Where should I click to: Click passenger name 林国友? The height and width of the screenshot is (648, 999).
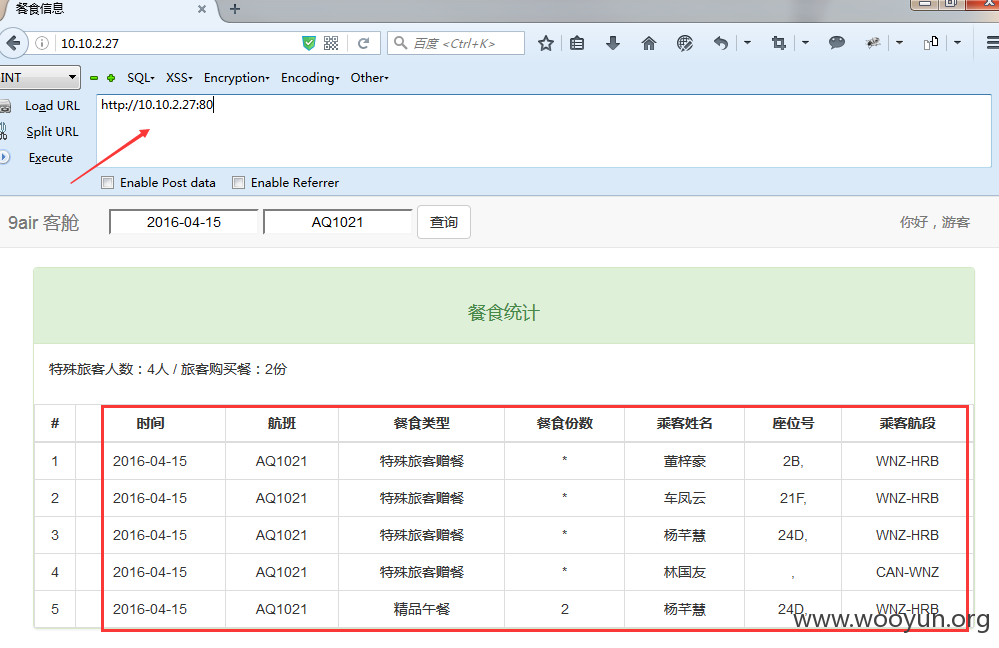click(x=684, y=572)
